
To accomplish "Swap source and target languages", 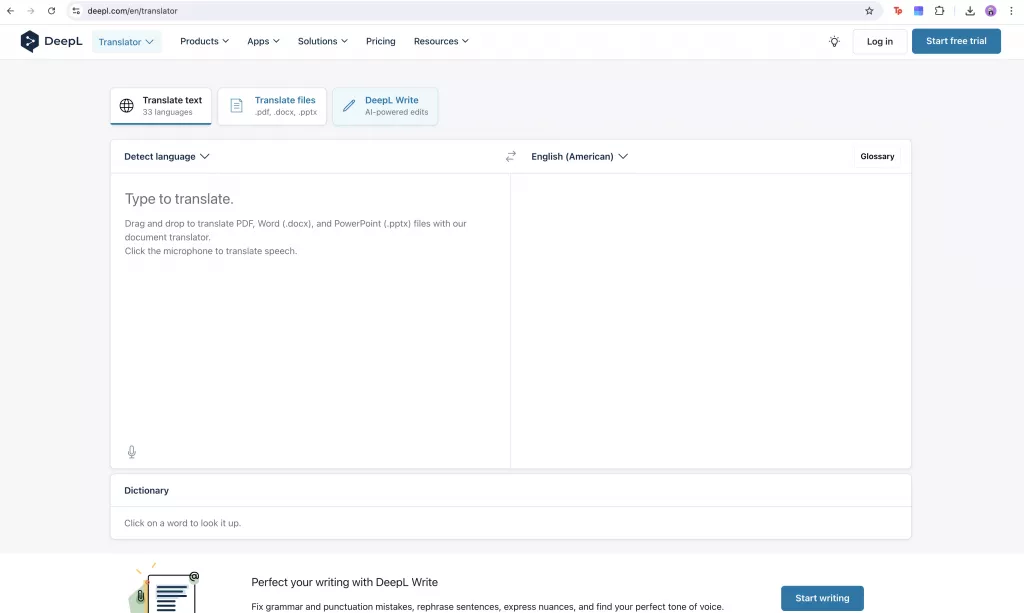I will (511, 157).
